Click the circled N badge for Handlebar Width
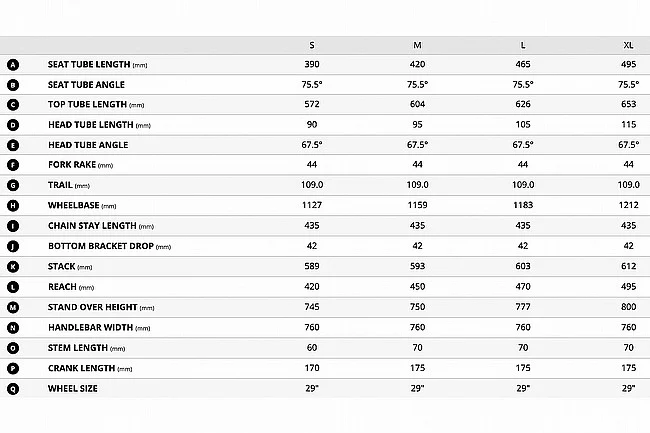 pyautogui.click(x=13, y=327)
